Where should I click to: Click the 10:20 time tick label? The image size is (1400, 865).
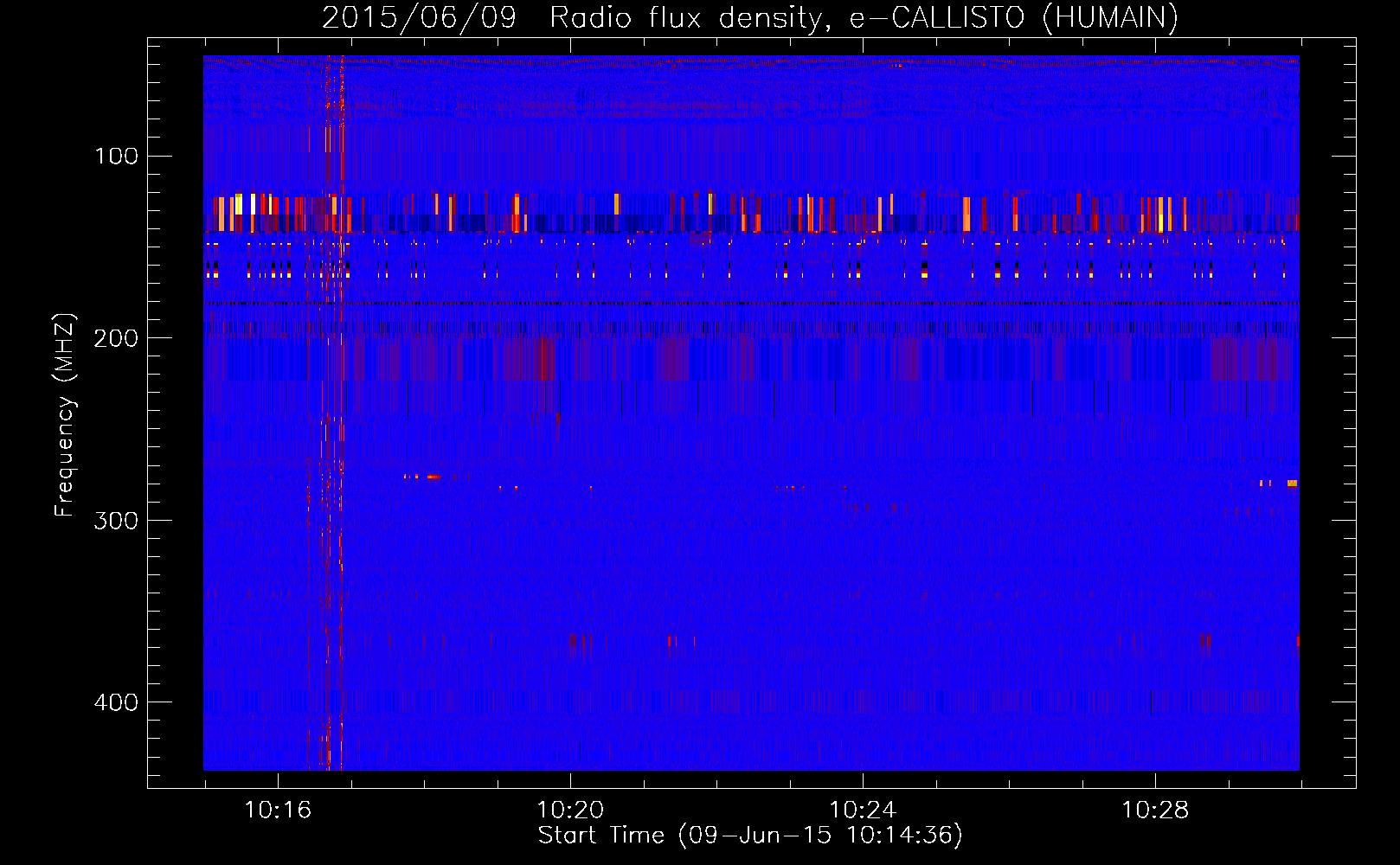pyautogui.click(x=570, y=810)
